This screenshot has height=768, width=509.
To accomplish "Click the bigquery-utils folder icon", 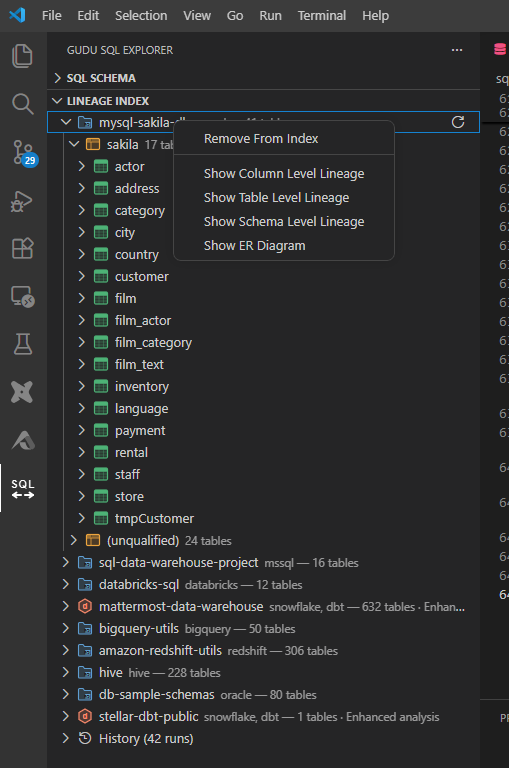I will [x=85, y=628].
